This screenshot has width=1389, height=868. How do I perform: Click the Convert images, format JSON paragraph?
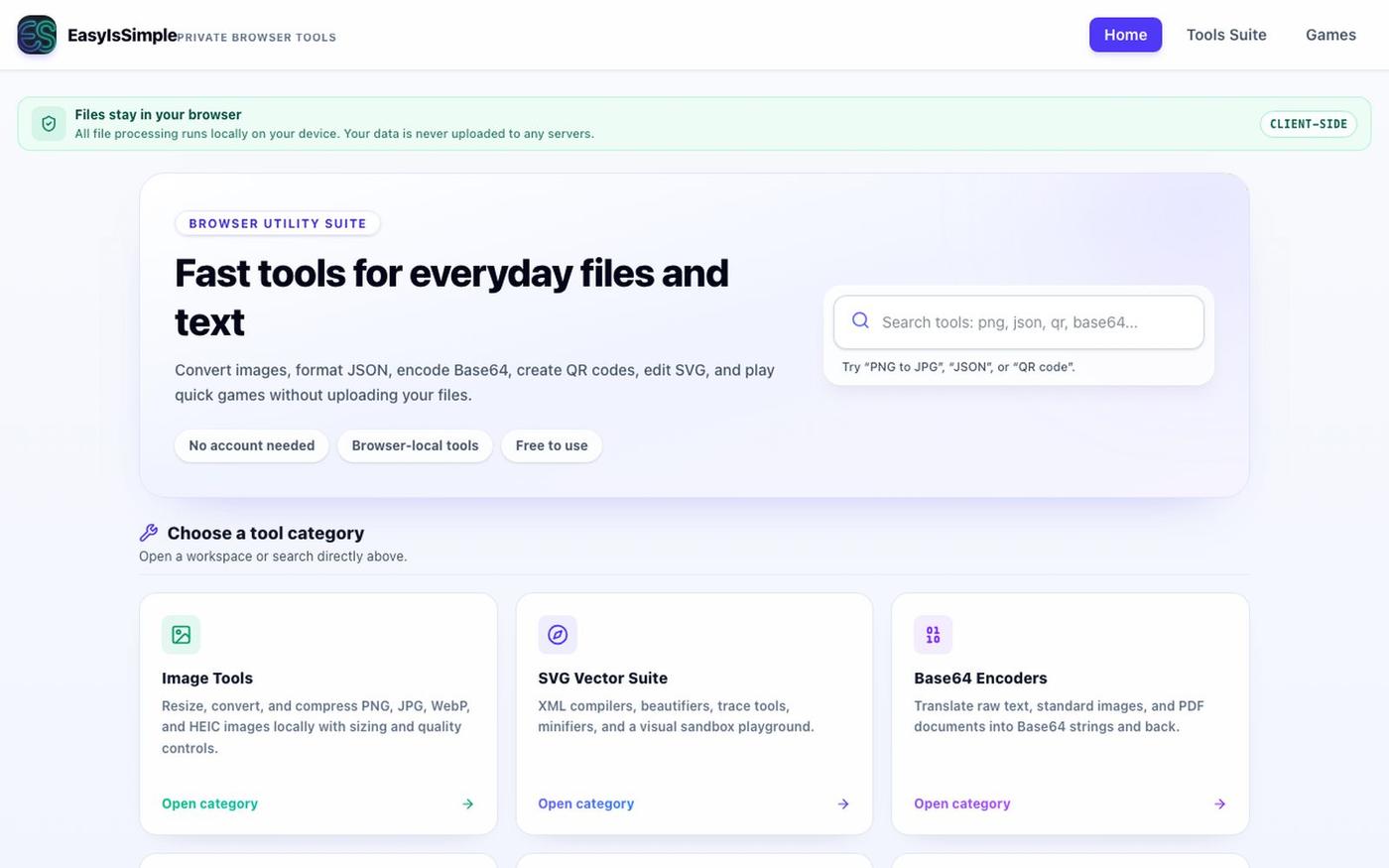474,383
